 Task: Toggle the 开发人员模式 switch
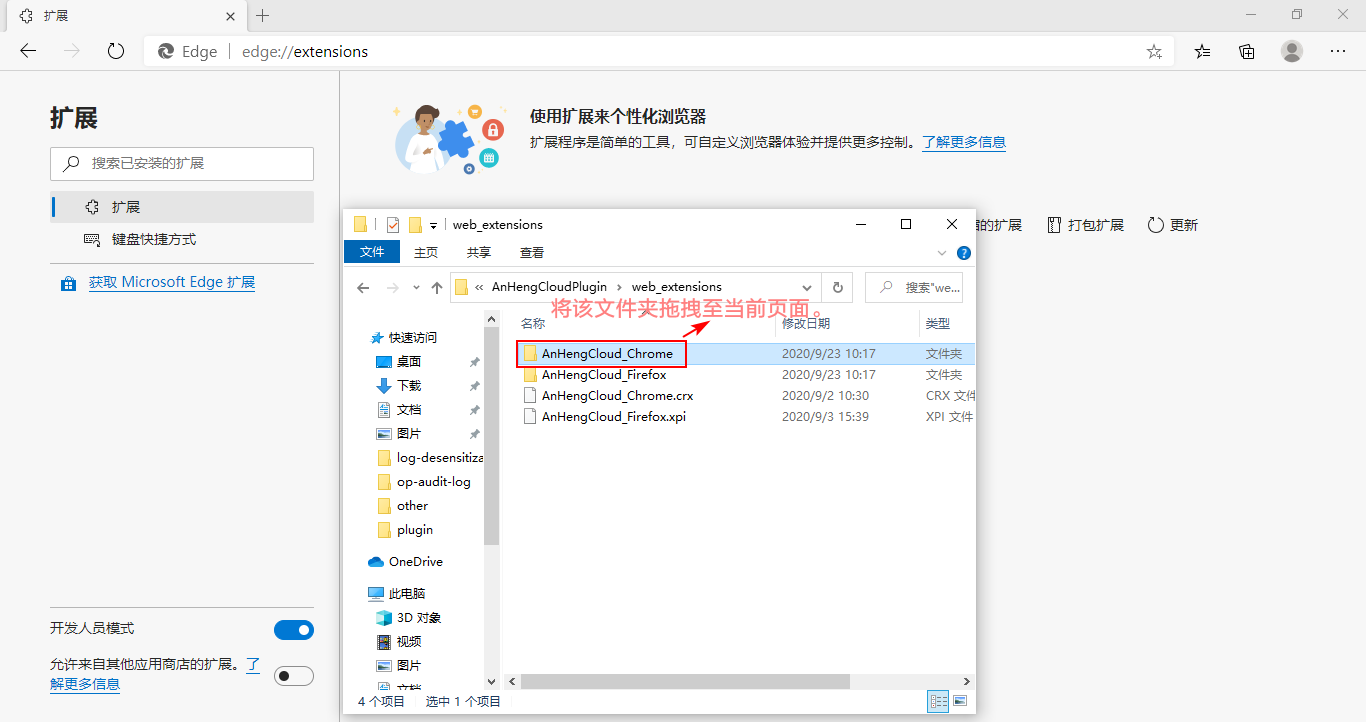(294, 630)
